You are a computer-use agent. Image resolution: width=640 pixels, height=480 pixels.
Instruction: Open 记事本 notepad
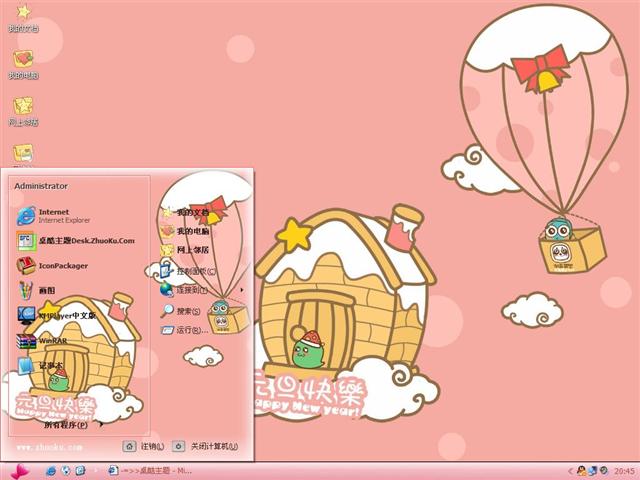[x=40, y=365]
